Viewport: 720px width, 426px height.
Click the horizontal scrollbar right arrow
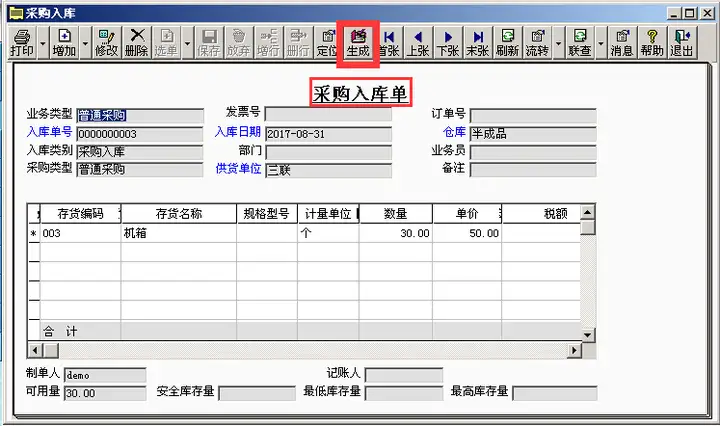pos(574,350)
